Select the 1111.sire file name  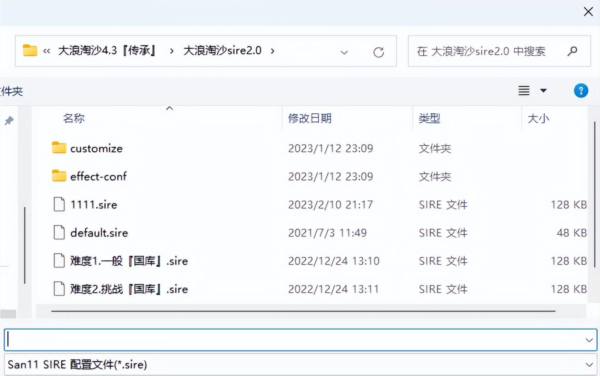point(94,205)
